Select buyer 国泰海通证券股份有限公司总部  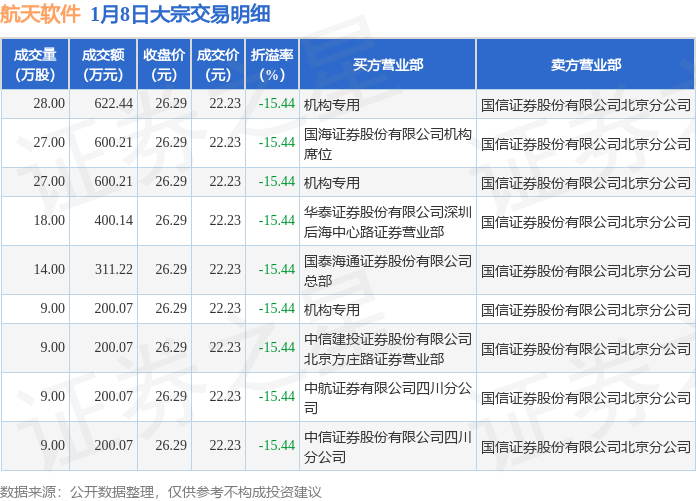click(388, 271)
